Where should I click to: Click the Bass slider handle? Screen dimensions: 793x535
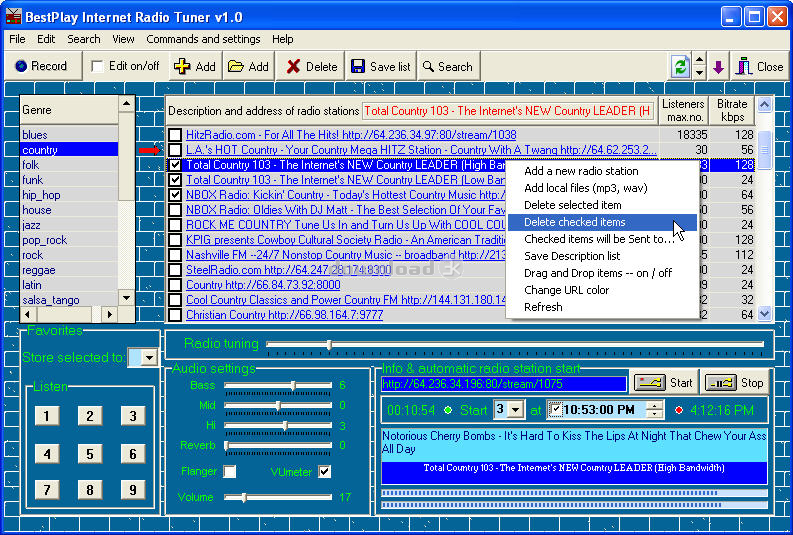tap(293, 386)
